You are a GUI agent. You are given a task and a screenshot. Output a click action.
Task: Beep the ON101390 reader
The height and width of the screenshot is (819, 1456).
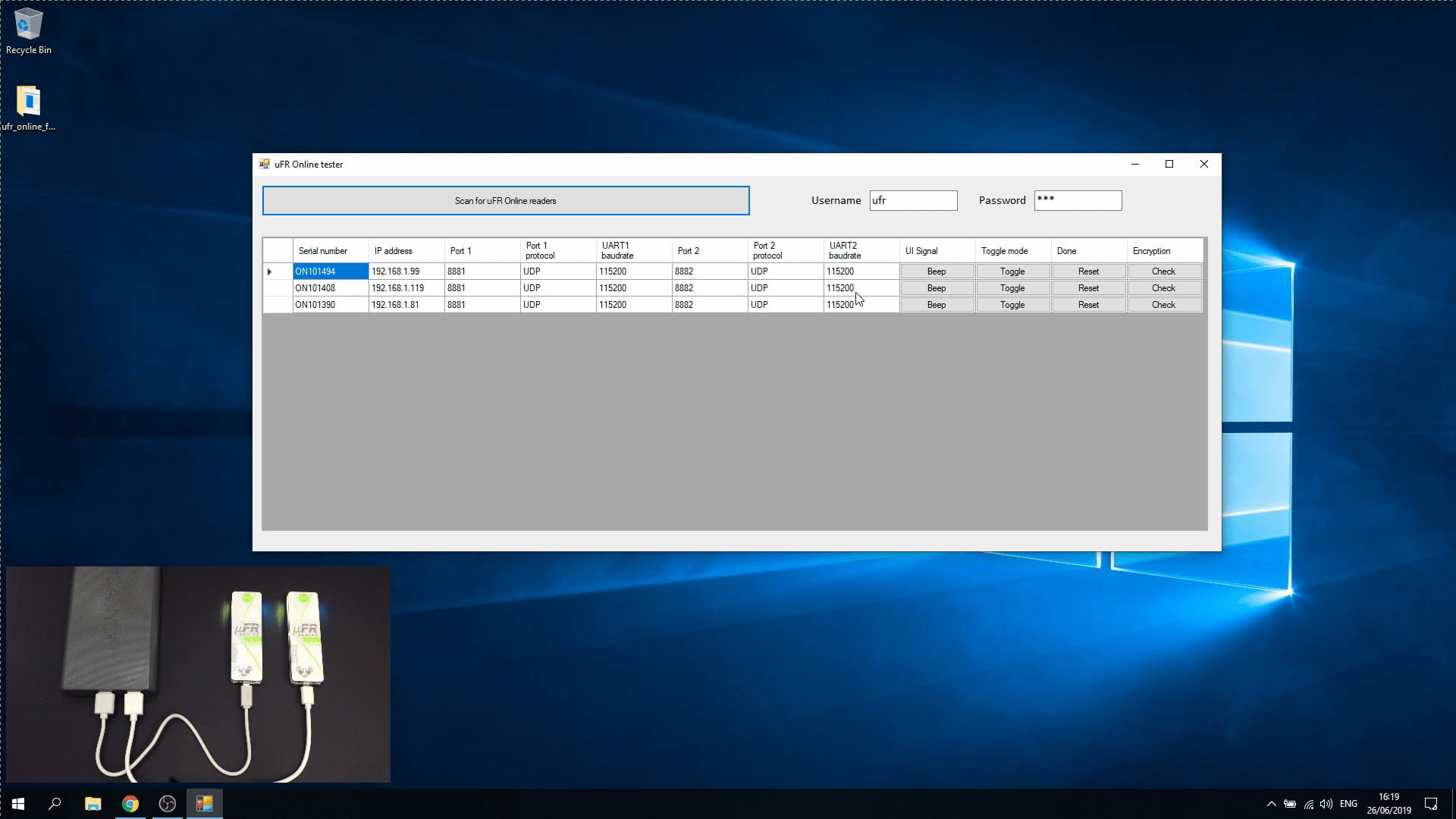click(937, 305)
